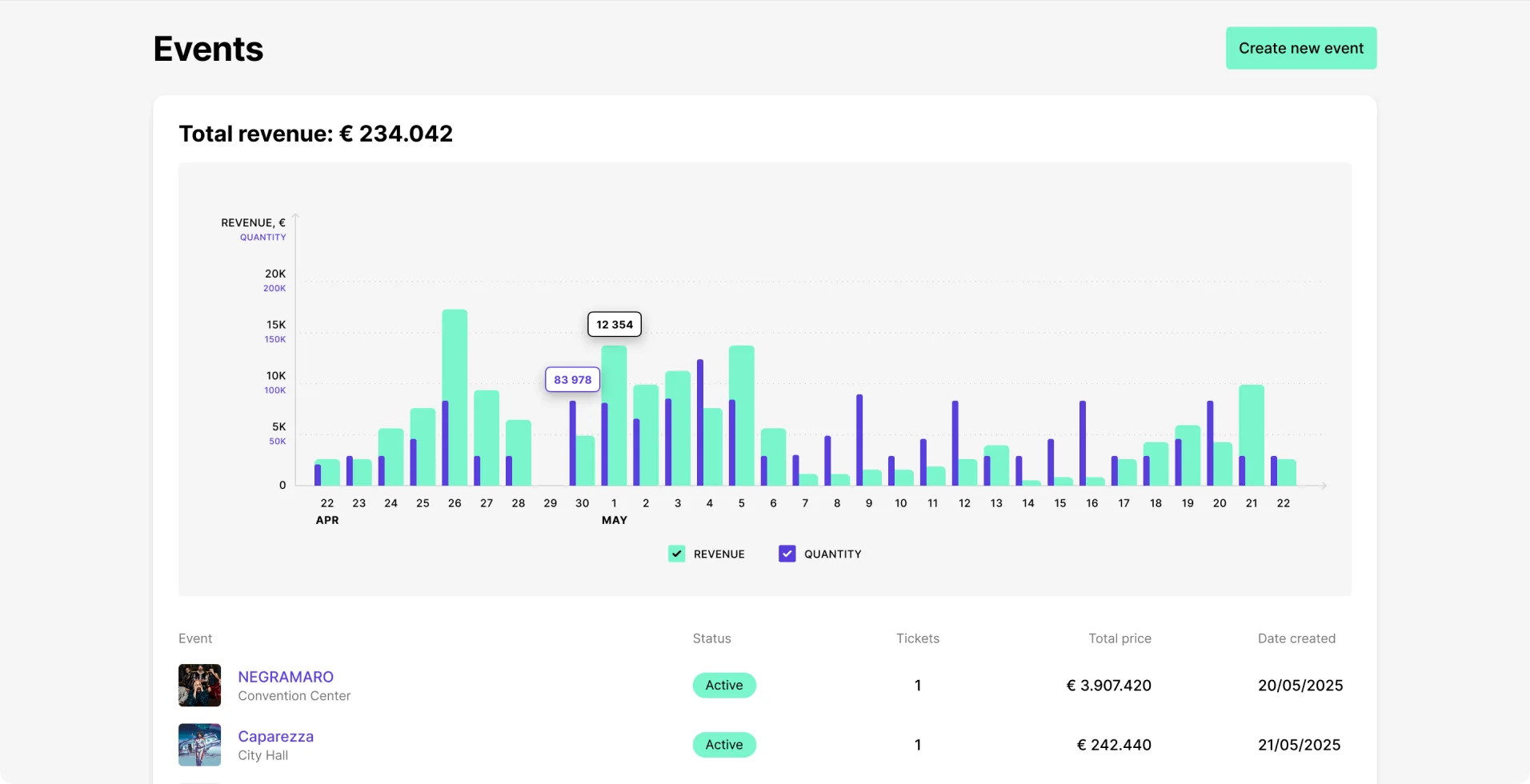This screenshot has height=784, width=1530.
Task: Click the 20K revenue axis label
Action: tap(275, 274)
